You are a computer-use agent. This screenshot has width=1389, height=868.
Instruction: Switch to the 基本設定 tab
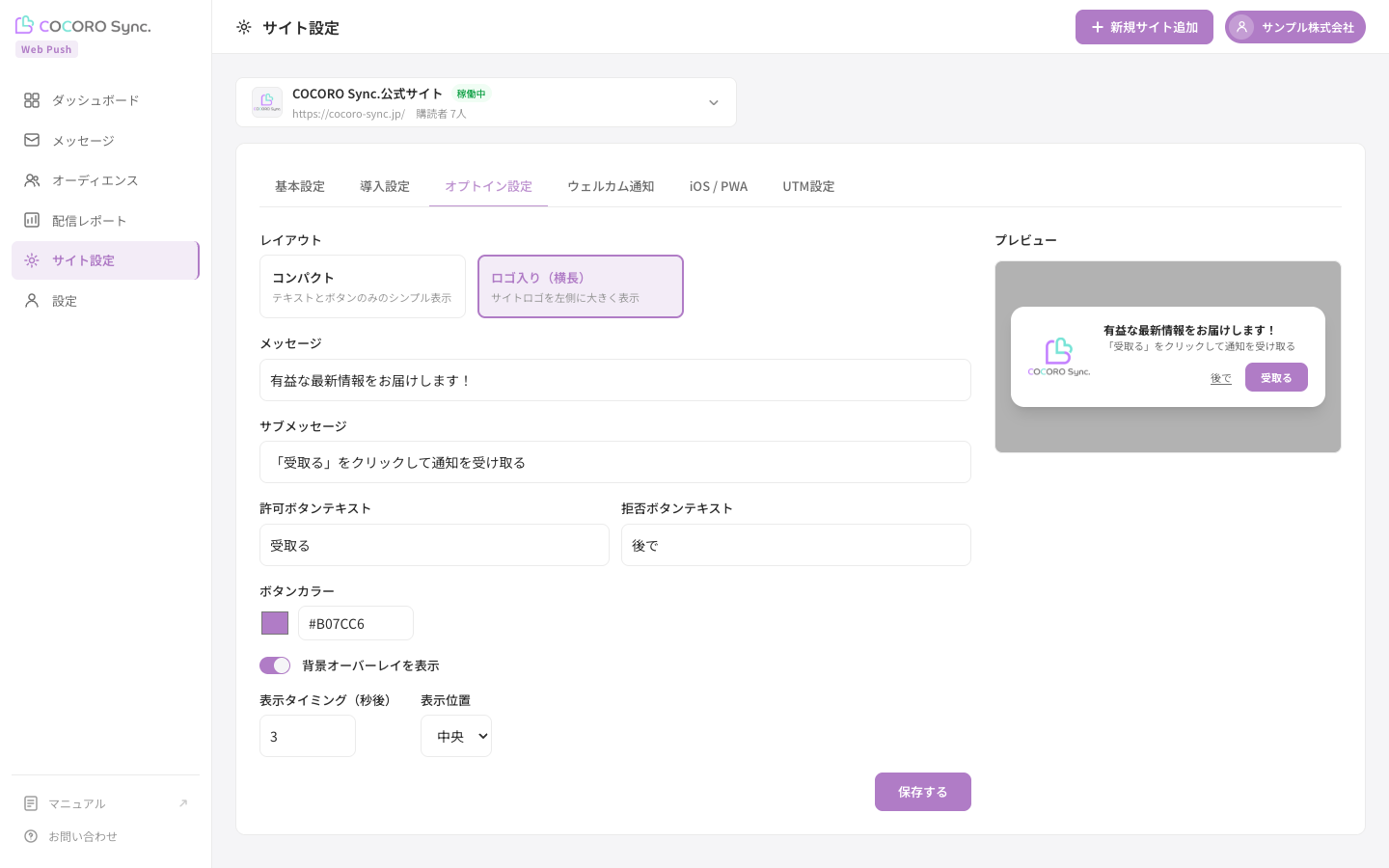tap(300, 186)
